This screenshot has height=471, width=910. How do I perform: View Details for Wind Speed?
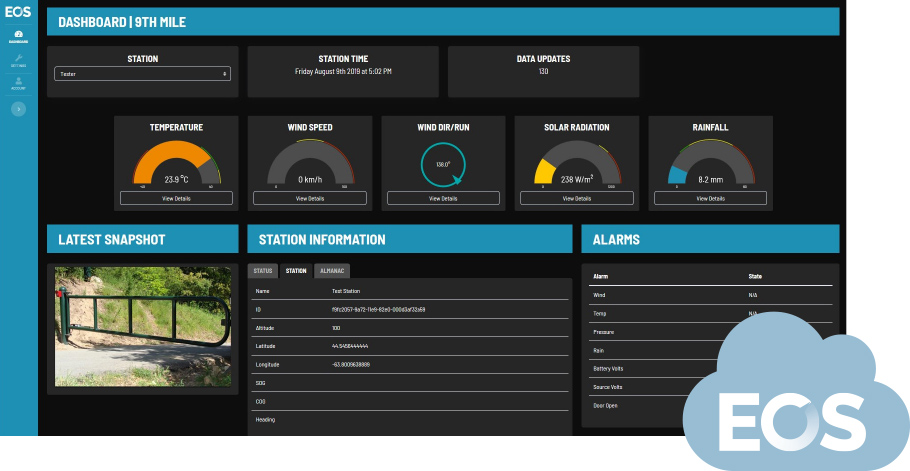310,198
